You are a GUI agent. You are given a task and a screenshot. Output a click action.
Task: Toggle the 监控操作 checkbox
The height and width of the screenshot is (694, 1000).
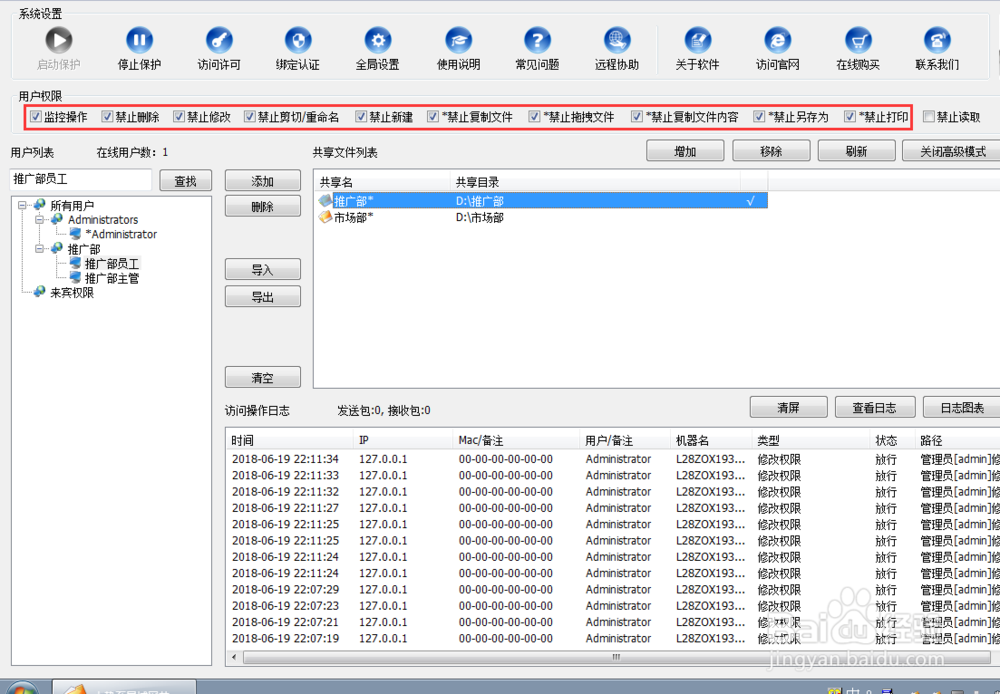click(x=36, y=117)
